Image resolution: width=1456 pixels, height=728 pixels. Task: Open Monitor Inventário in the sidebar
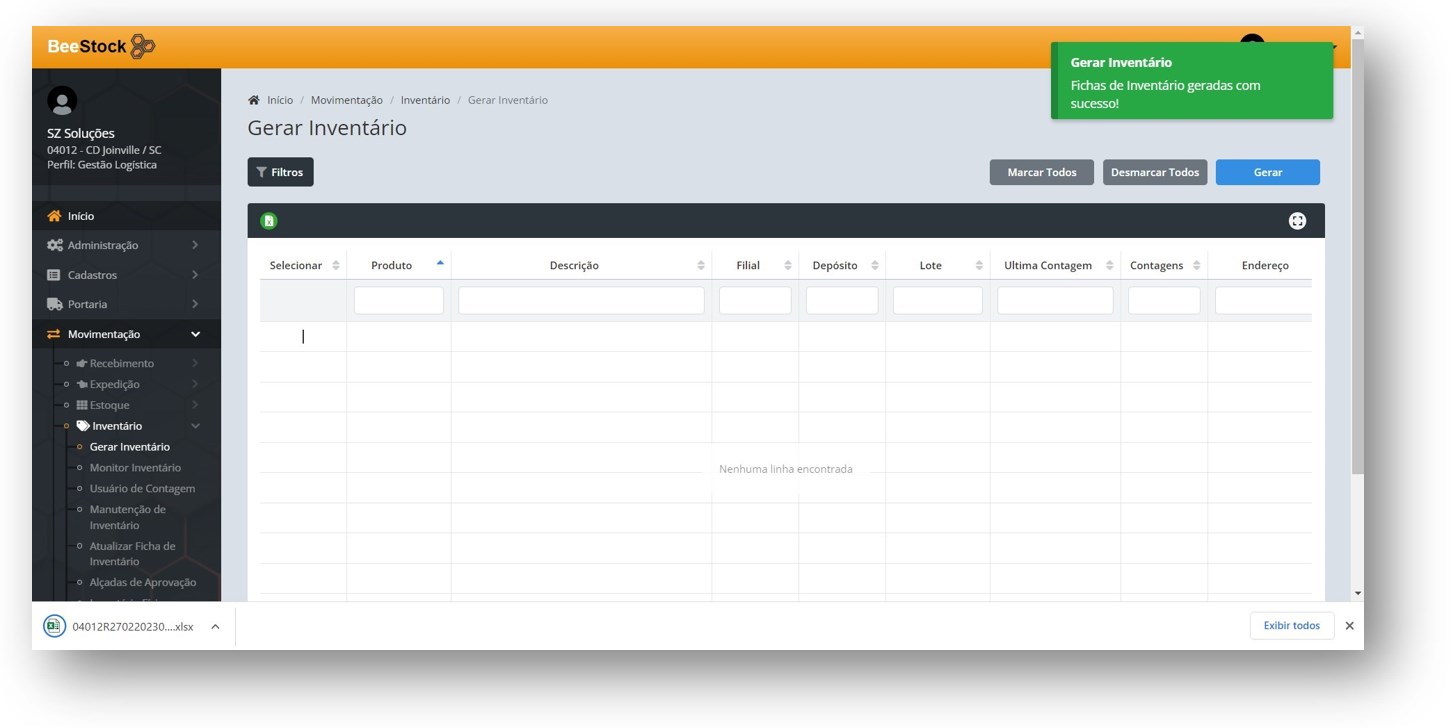point(135,468)
